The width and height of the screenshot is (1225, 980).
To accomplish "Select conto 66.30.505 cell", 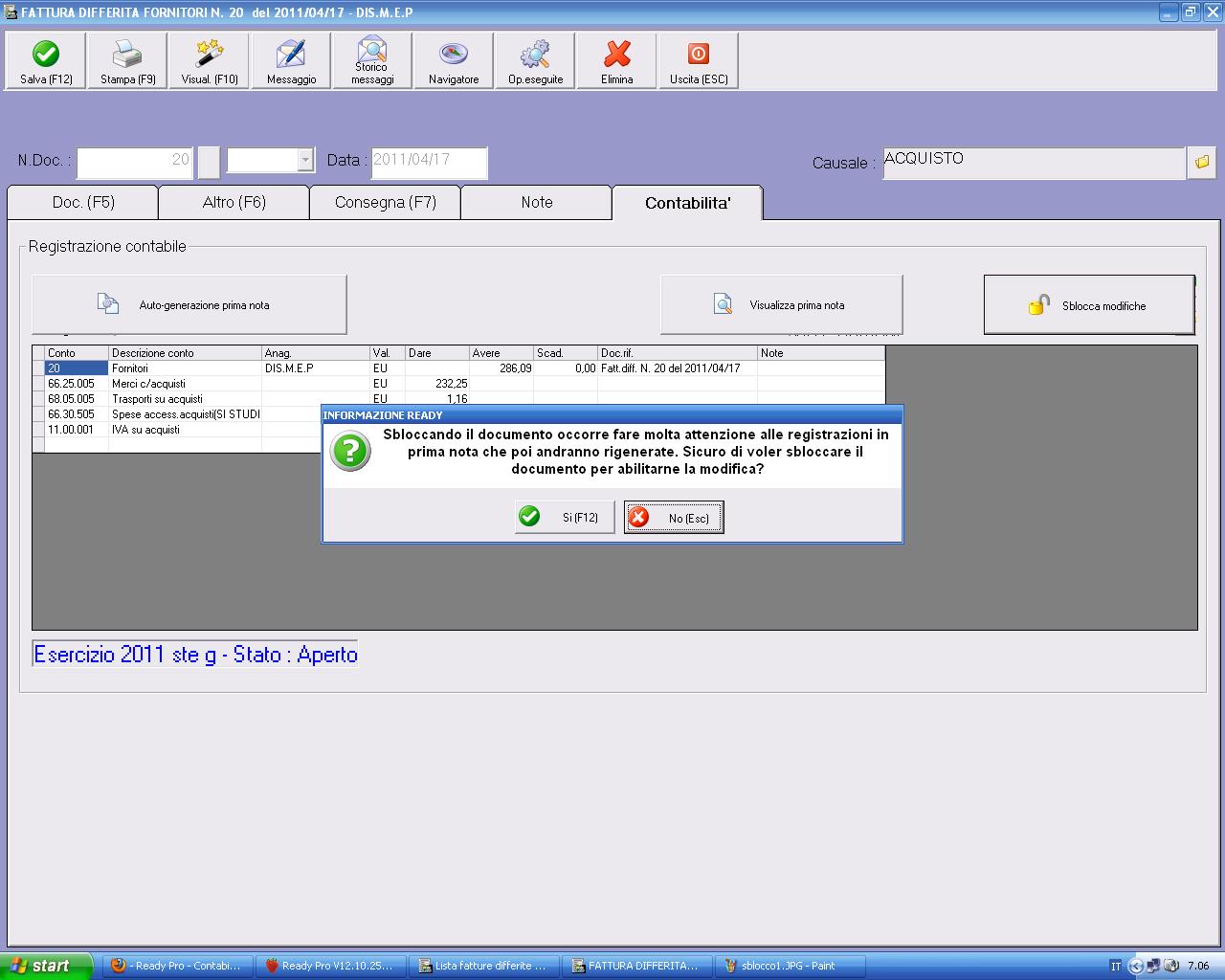I will pos(77,414).
